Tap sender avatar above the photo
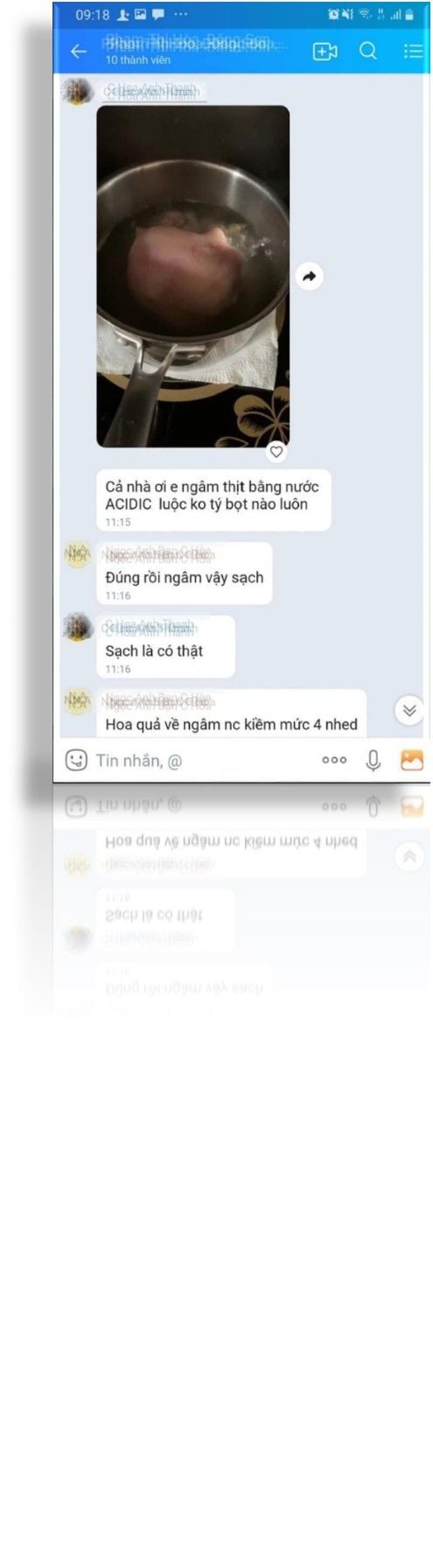The height and width of the screenshot is (1568, 433). pos(78,91)
